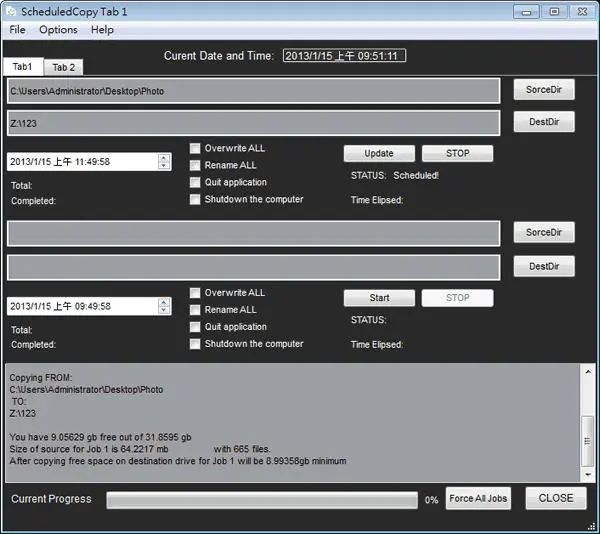600x534 pixels.
Task: Click Job 2 DestDir button
Action: point(544,266)
